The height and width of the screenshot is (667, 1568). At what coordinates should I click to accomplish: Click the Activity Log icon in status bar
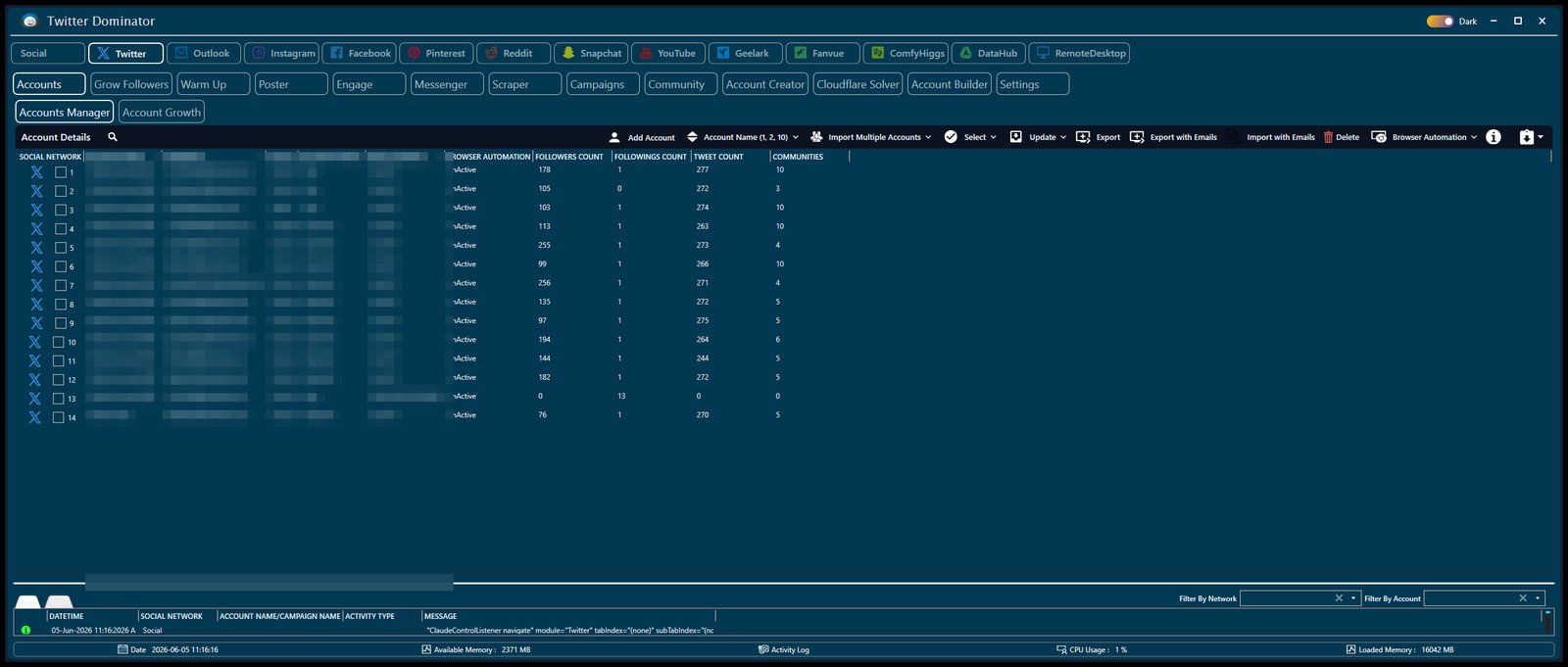pyautogui.click(x=763, y=649)
